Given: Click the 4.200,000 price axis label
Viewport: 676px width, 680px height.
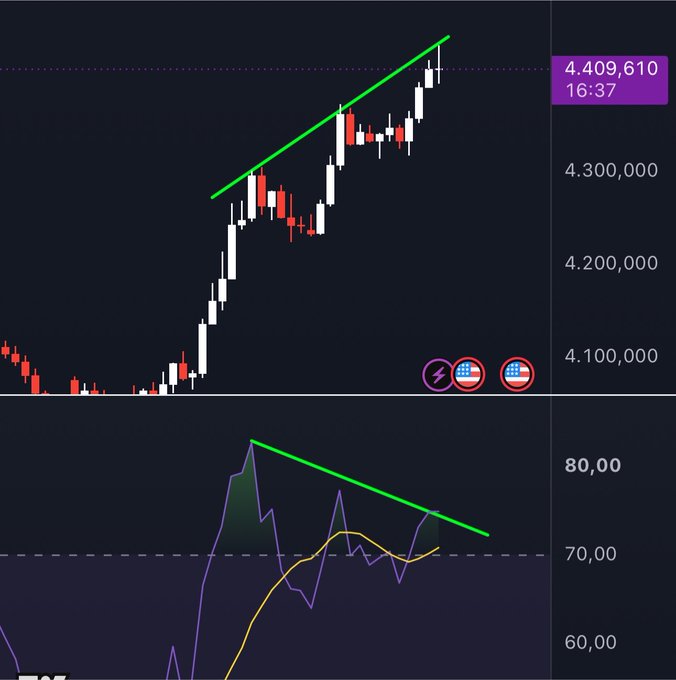Looking at the screenshot, I should point(611,263).
